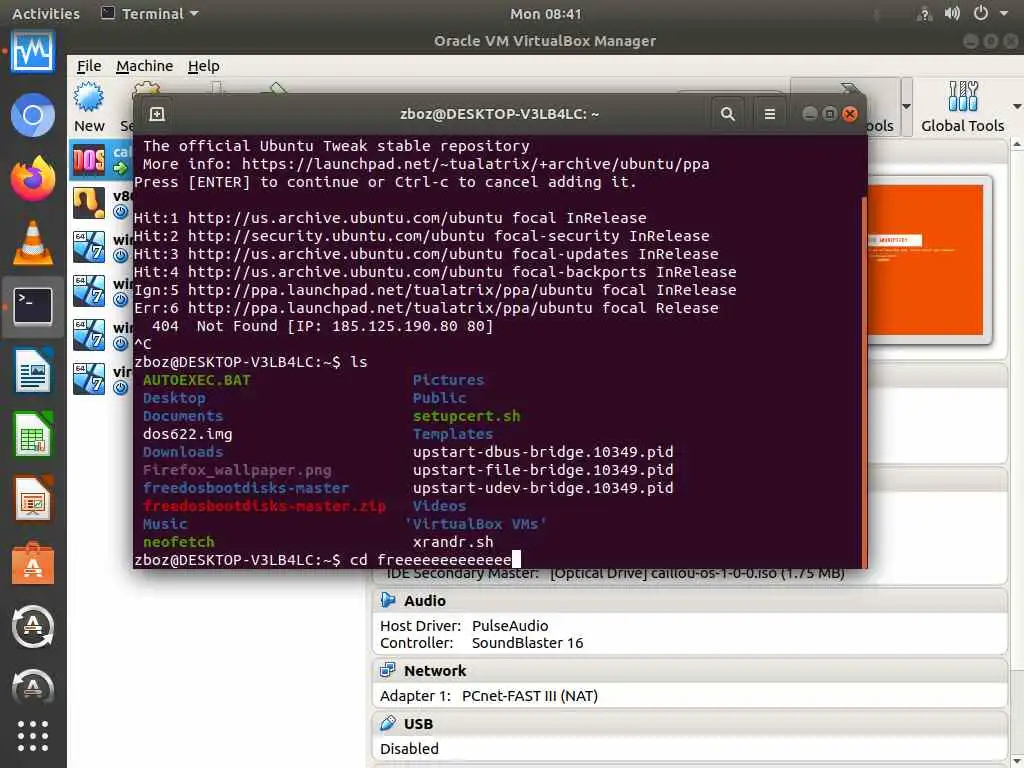This screenshot has width=1024, height=768.
Task: Click PCnet-FAST III (NAT) adapter text
Action: (x=530, y=696)
